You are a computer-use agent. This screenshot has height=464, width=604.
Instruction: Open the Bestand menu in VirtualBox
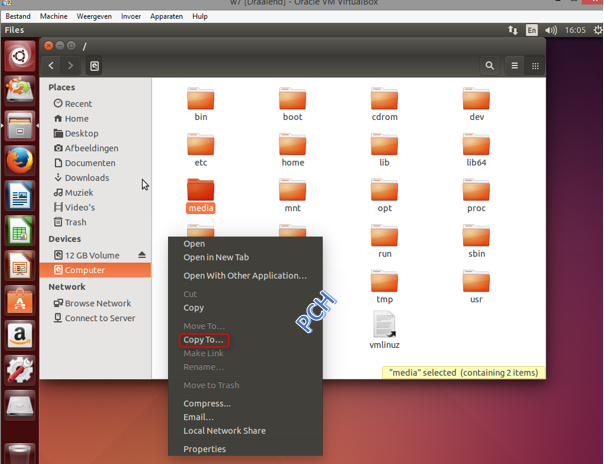18,16
